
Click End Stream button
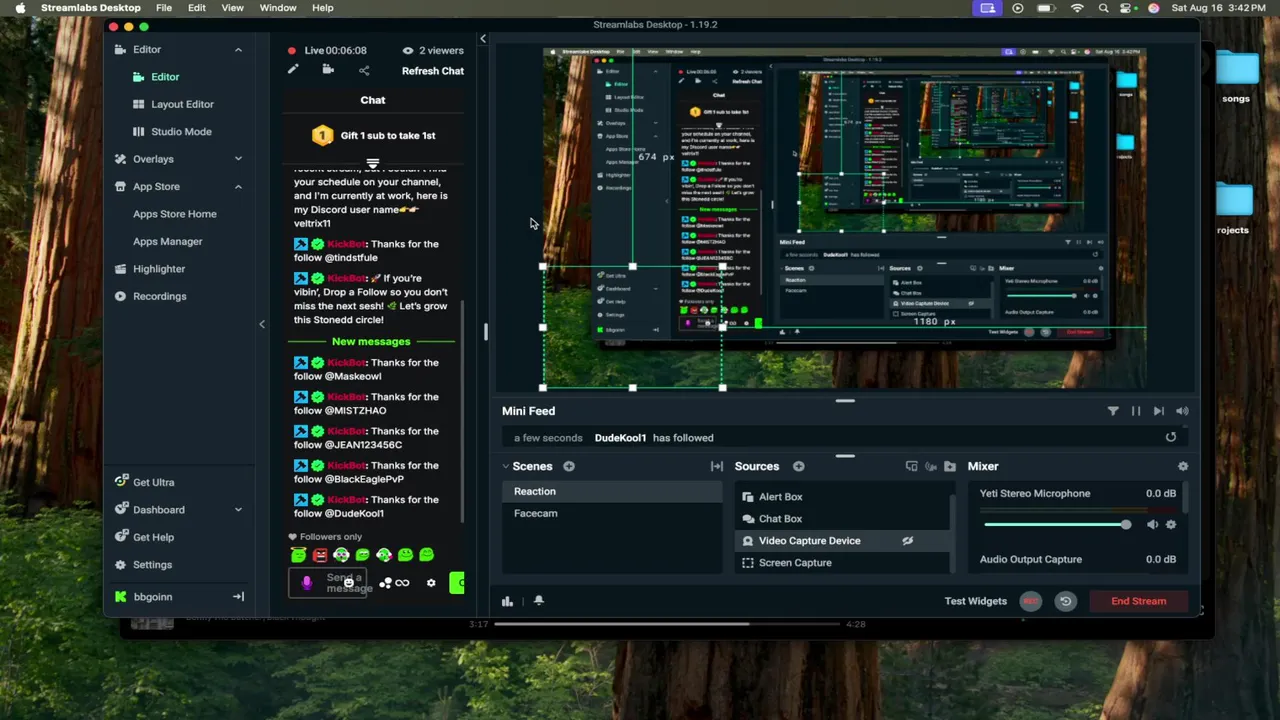tap(1139, 601)
